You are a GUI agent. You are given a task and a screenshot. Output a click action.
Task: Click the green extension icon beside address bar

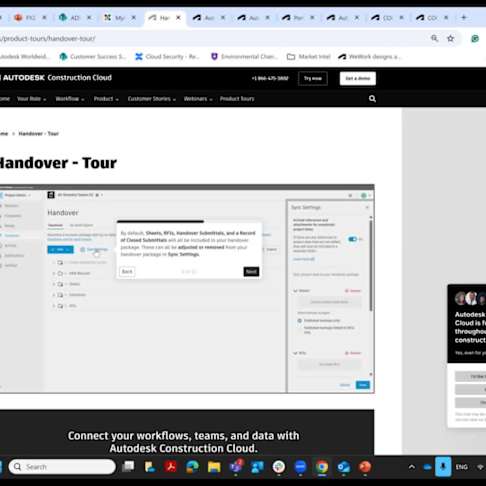pyautogui.click(x=475, y=39)
